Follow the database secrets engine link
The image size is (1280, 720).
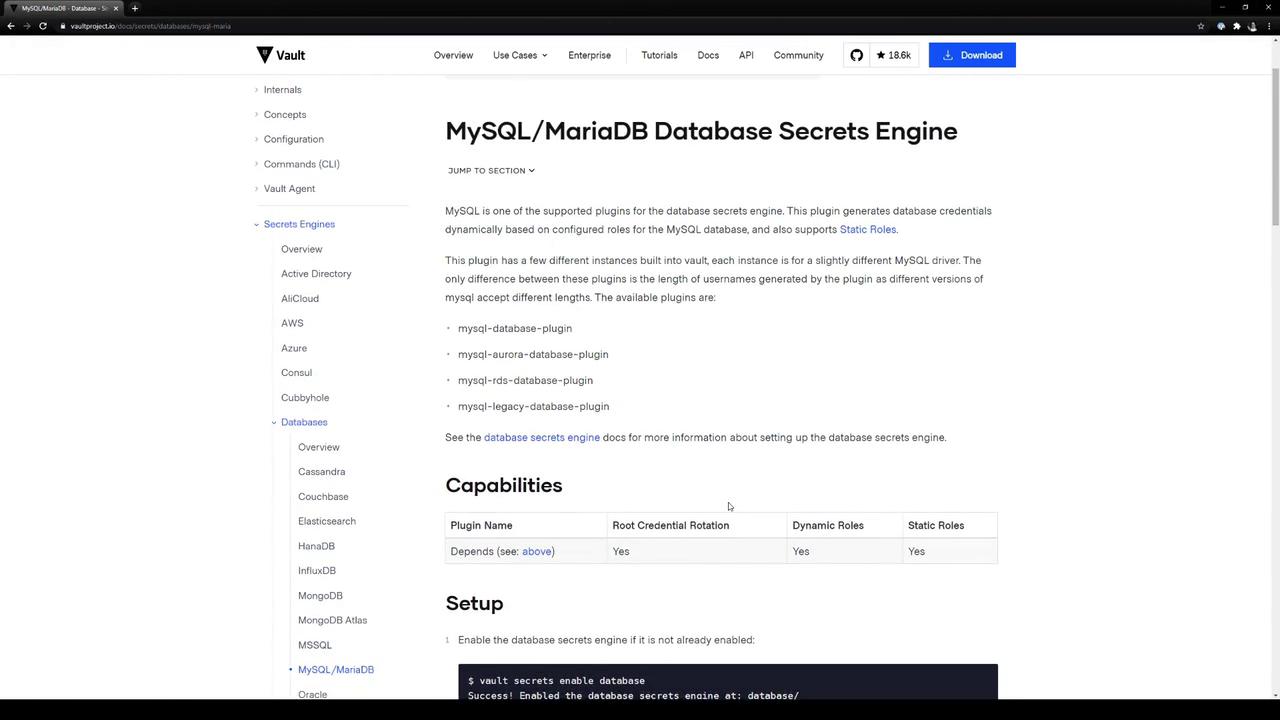[x=542, y=438]
